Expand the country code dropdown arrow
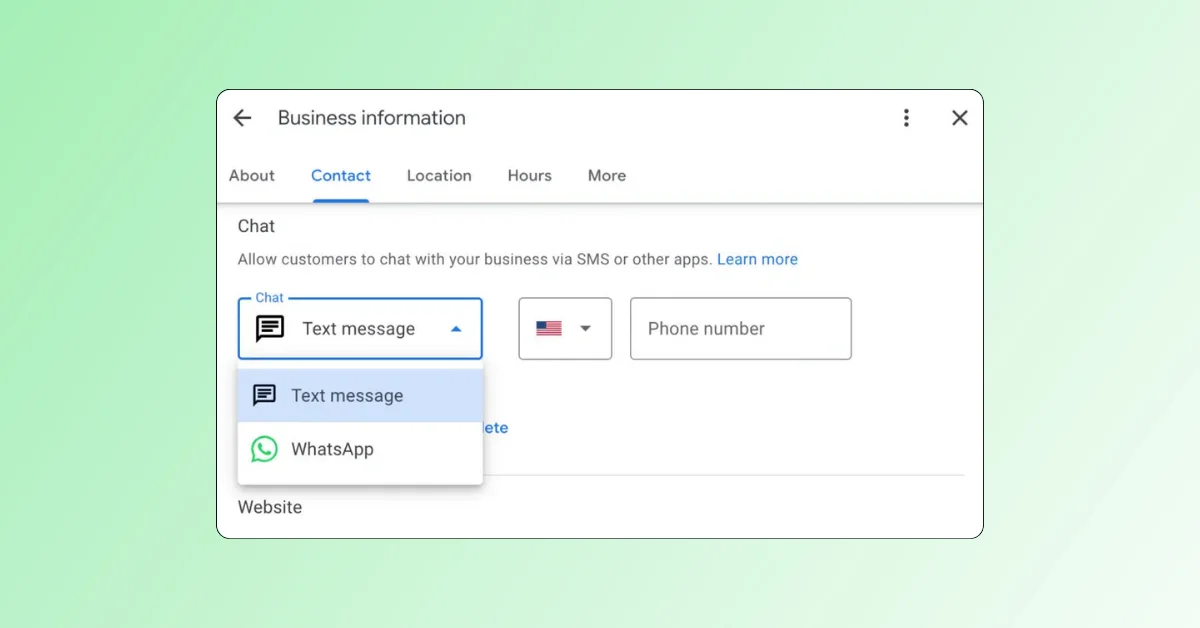 tap(586, 328)
